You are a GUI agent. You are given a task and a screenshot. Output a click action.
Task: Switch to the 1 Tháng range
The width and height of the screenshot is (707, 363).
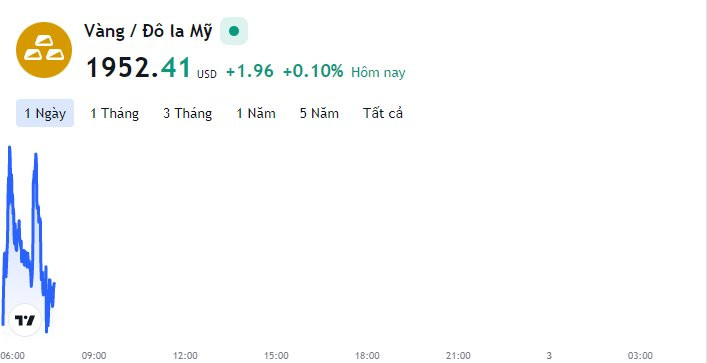pos(115,113)
